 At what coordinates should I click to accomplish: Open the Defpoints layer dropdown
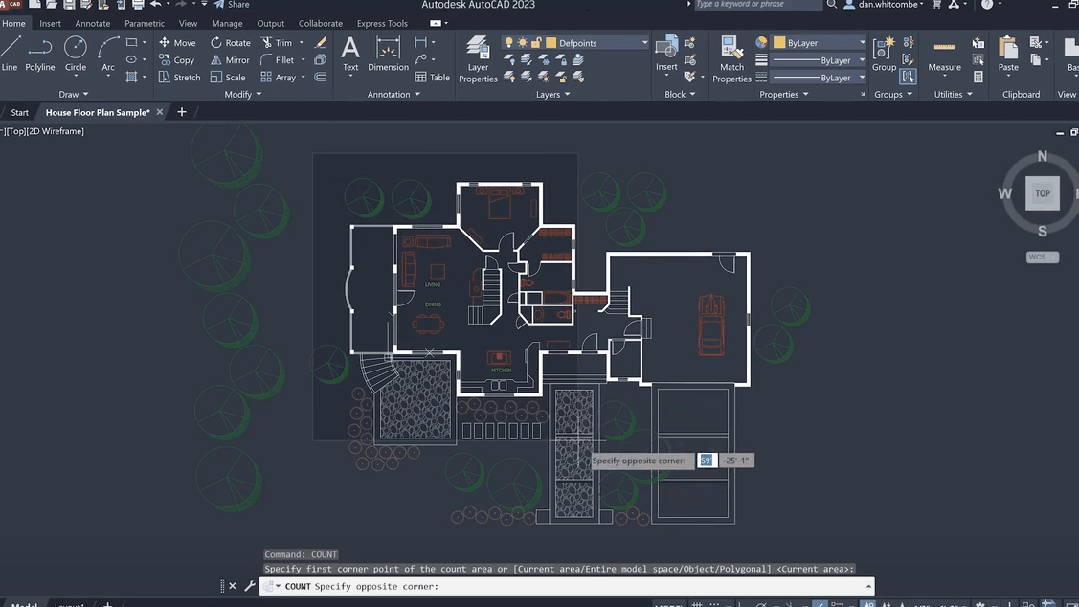[x=644, y=43]
